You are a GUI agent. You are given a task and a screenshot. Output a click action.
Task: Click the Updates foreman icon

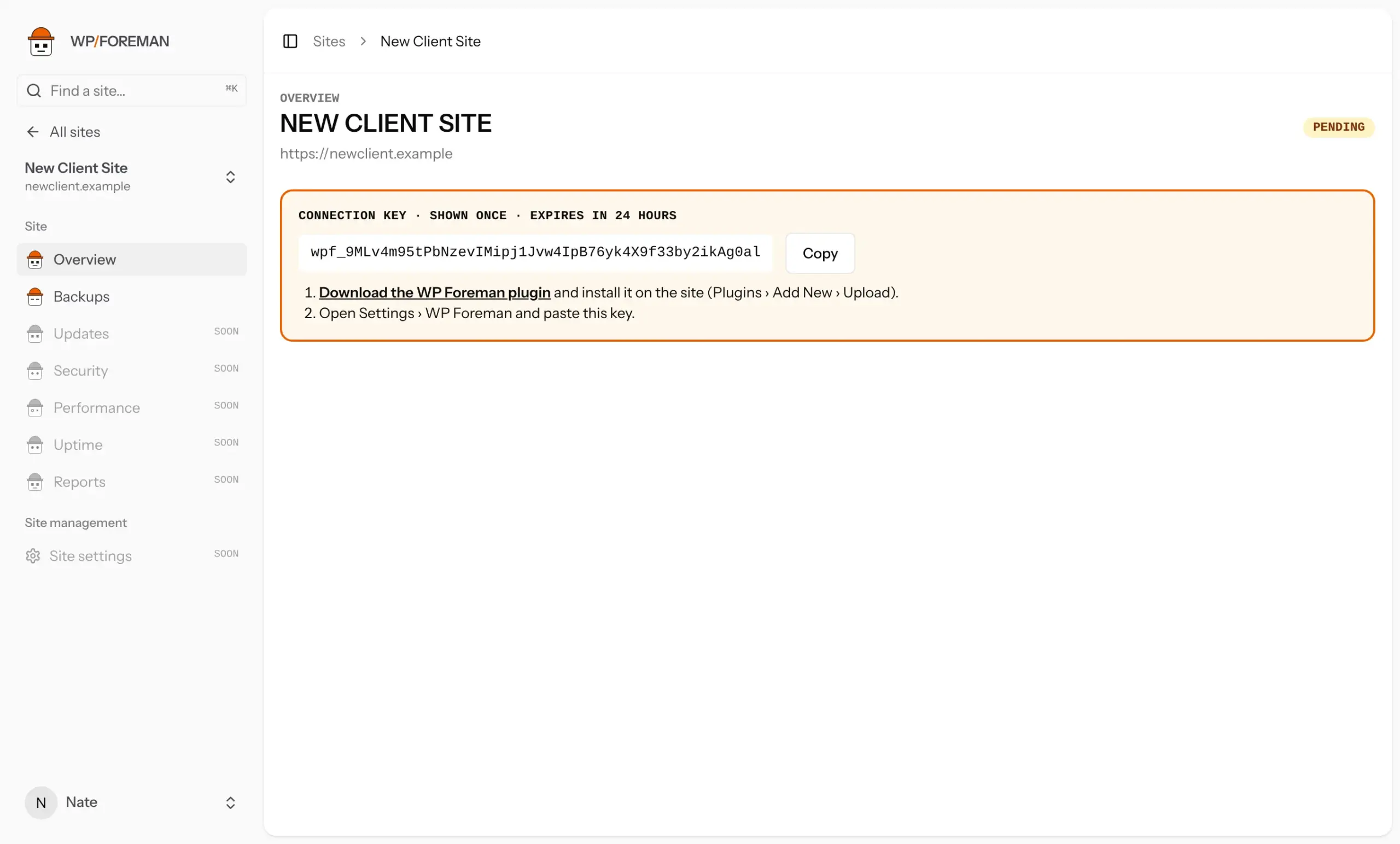pos(34,333)
